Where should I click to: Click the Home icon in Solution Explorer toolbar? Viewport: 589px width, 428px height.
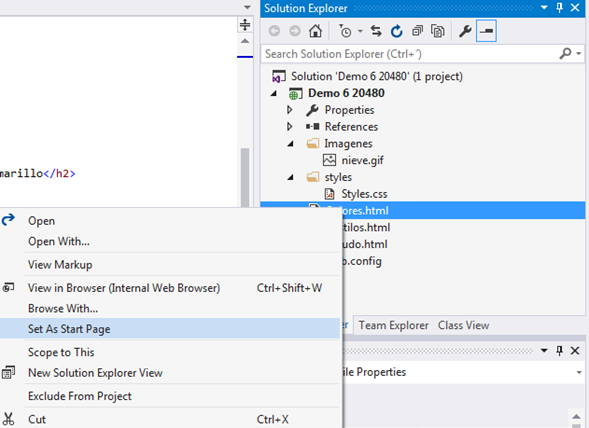tap(315, 31)
